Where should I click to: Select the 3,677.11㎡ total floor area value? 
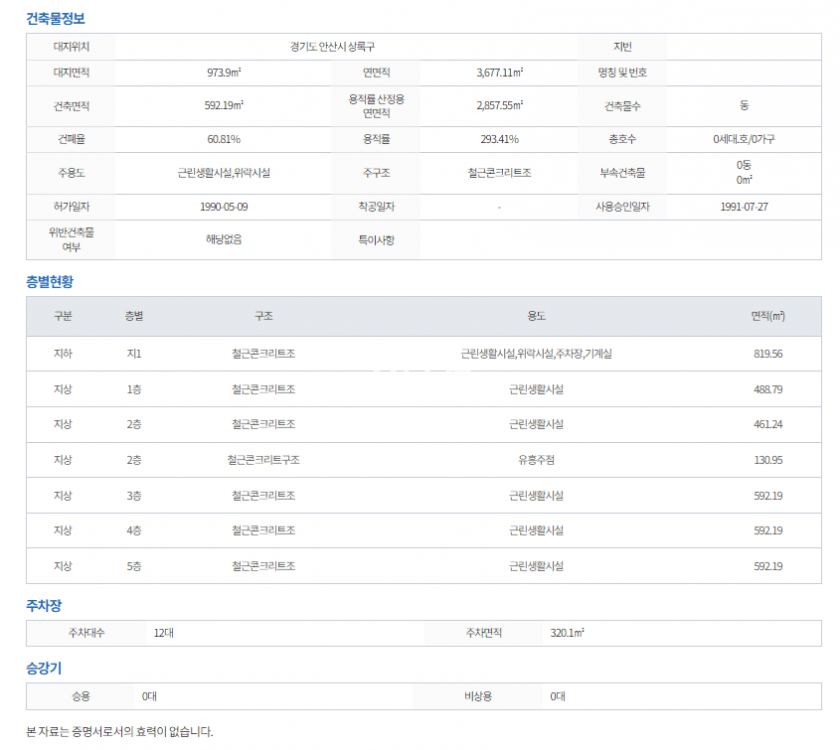click(x=499, y=73)
